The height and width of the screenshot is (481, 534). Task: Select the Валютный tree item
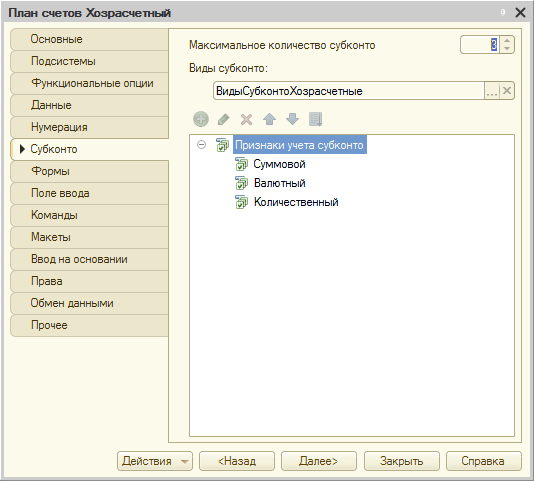point(280,183)
